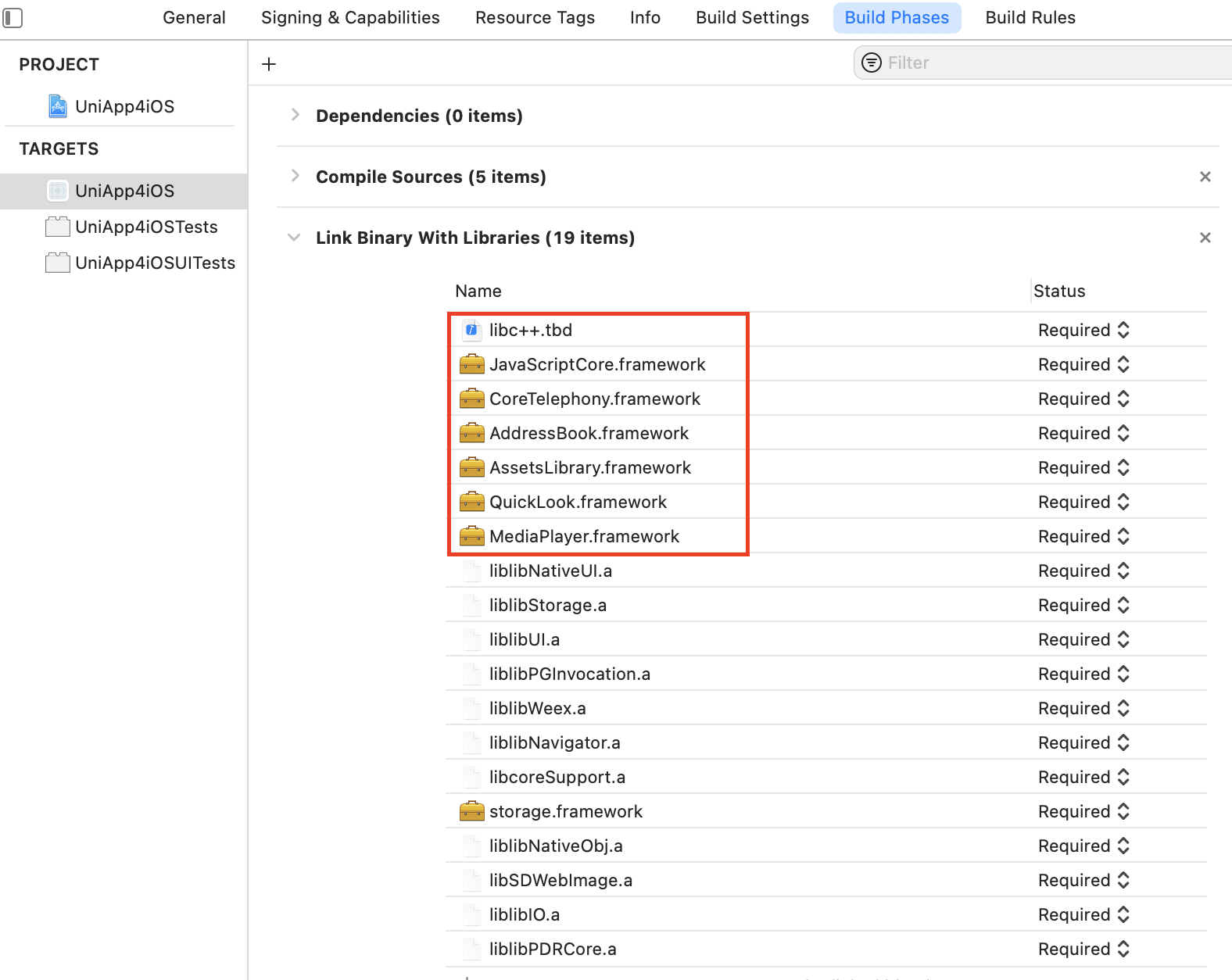
Task: Expand the Dependencies section
Action: click(x=295, y=115)
